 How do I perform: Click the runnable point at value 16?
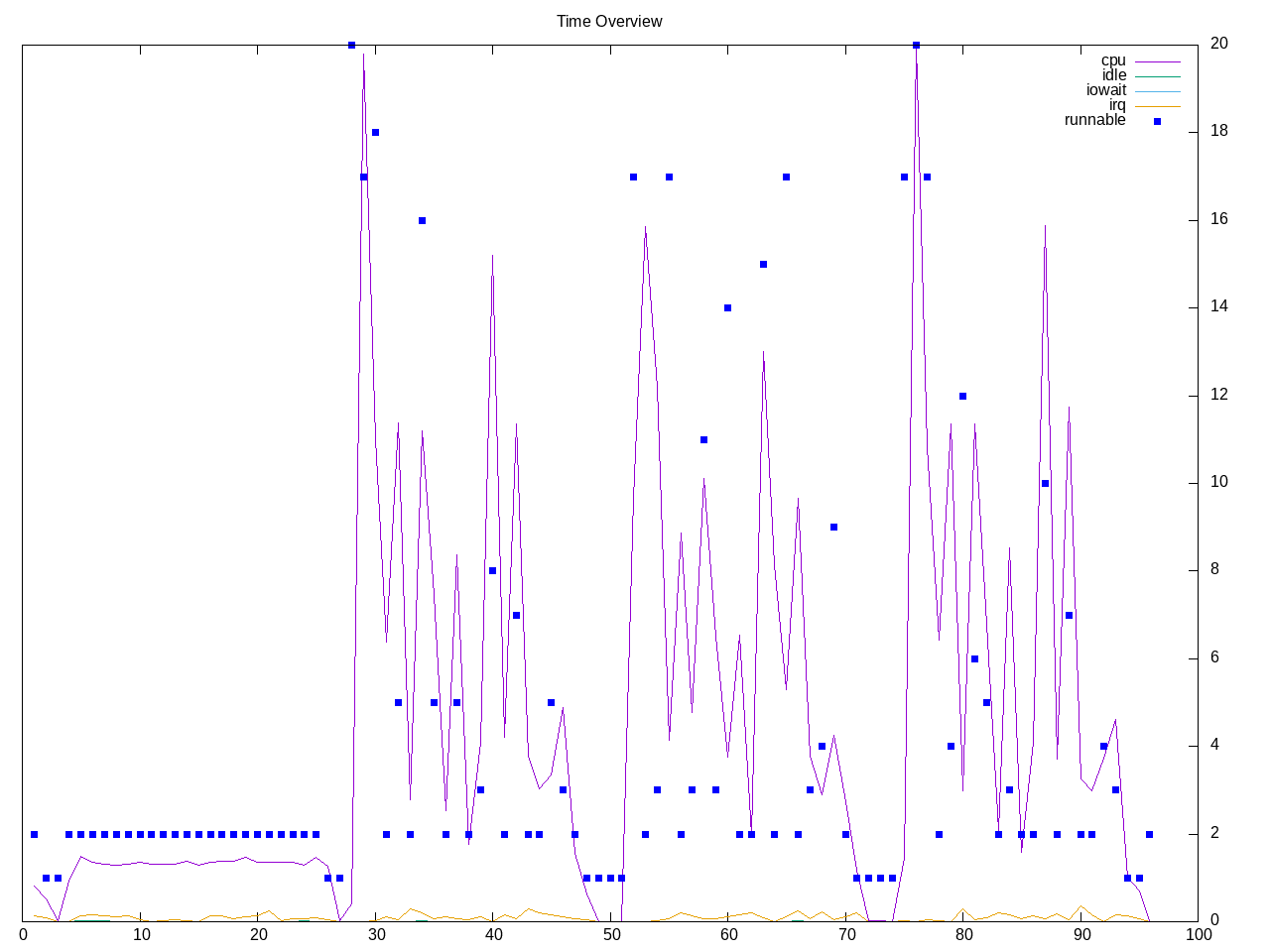tap(422, 220)
